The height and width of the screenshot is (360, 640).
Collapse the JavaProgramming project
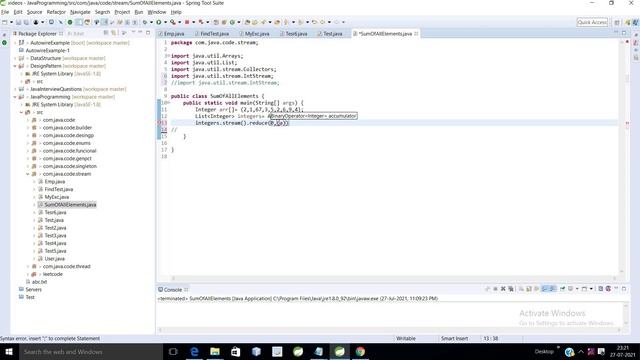tap(16, 97)
